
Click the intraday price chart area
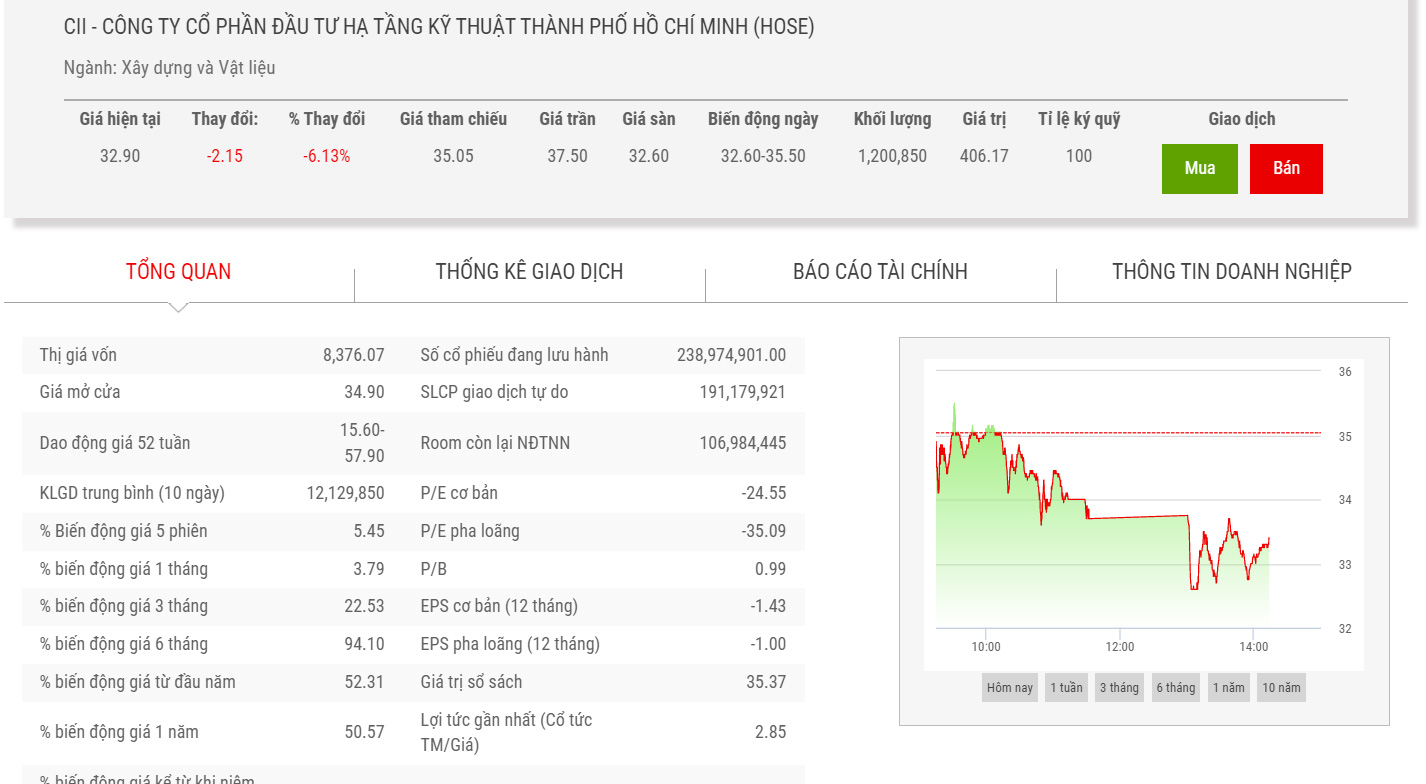1100,560
